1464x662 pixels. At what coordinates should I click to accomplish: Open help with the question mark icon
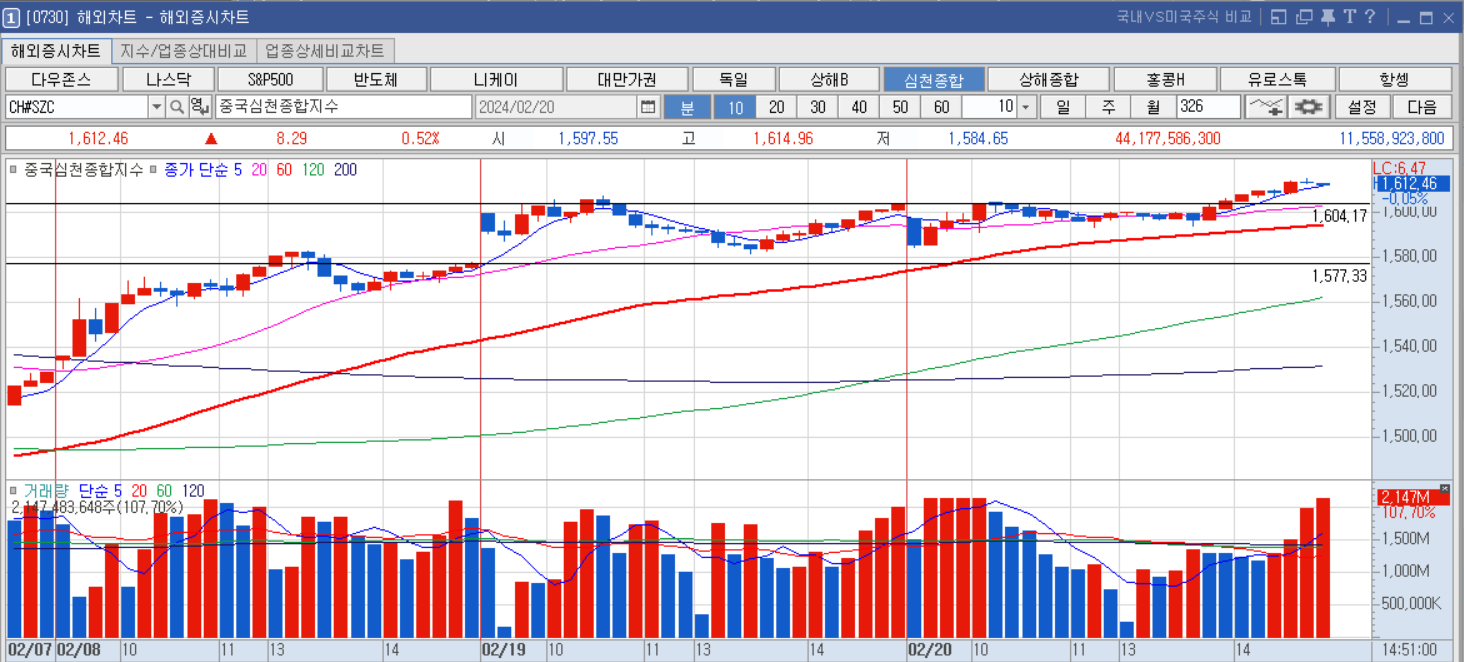(x=1370, y=16)
